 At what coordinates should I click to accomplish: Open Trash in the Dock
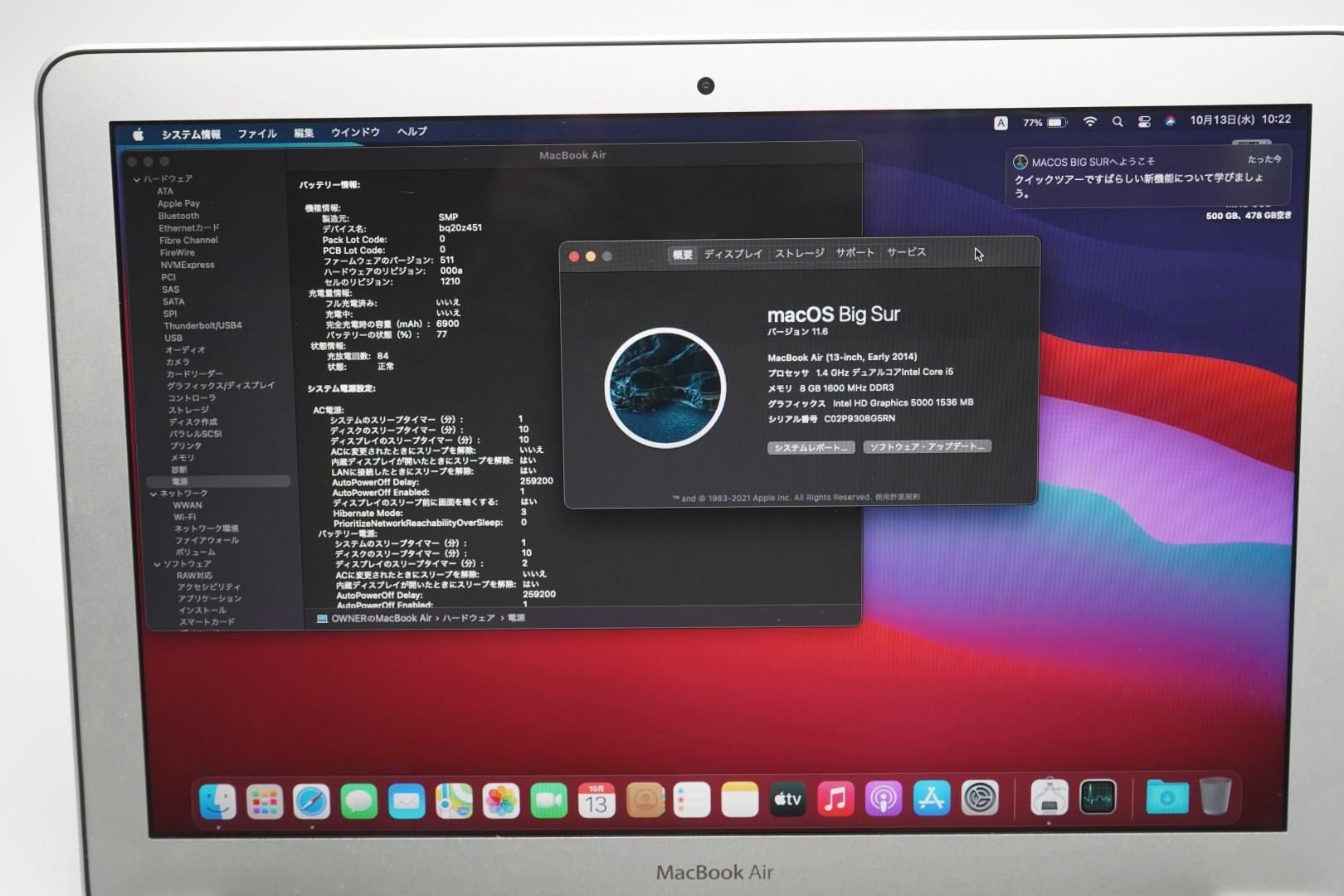pos(1215,796)
